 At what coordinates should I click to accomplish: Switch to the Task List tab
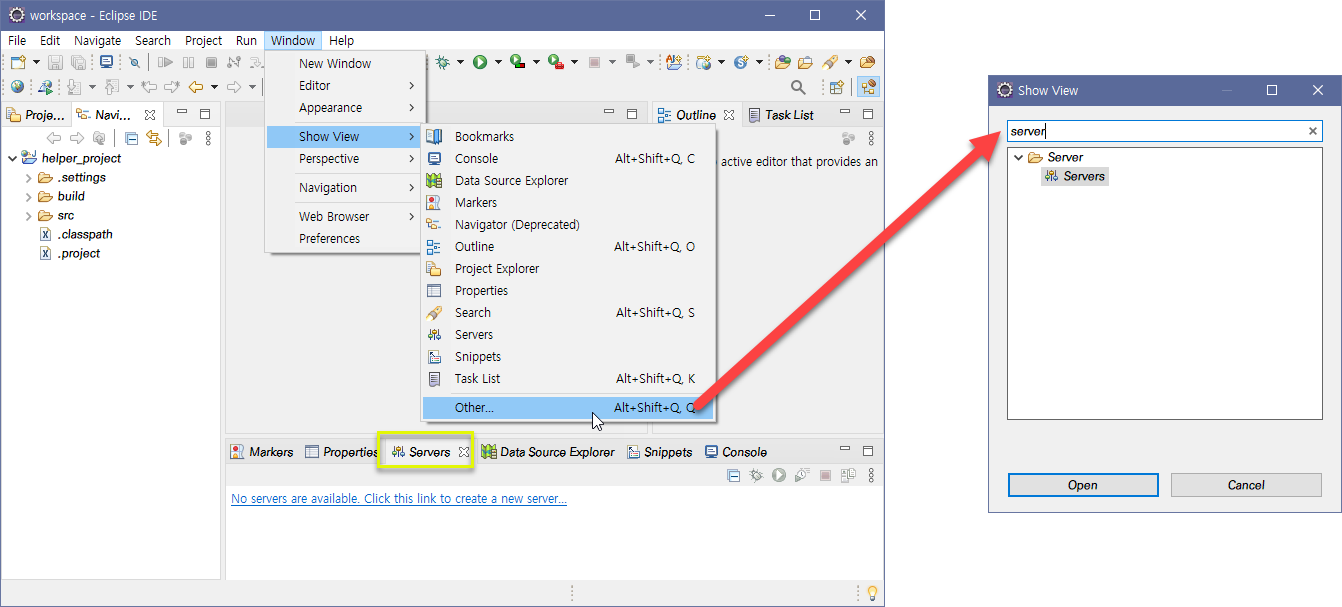click(x=781, y=115)
